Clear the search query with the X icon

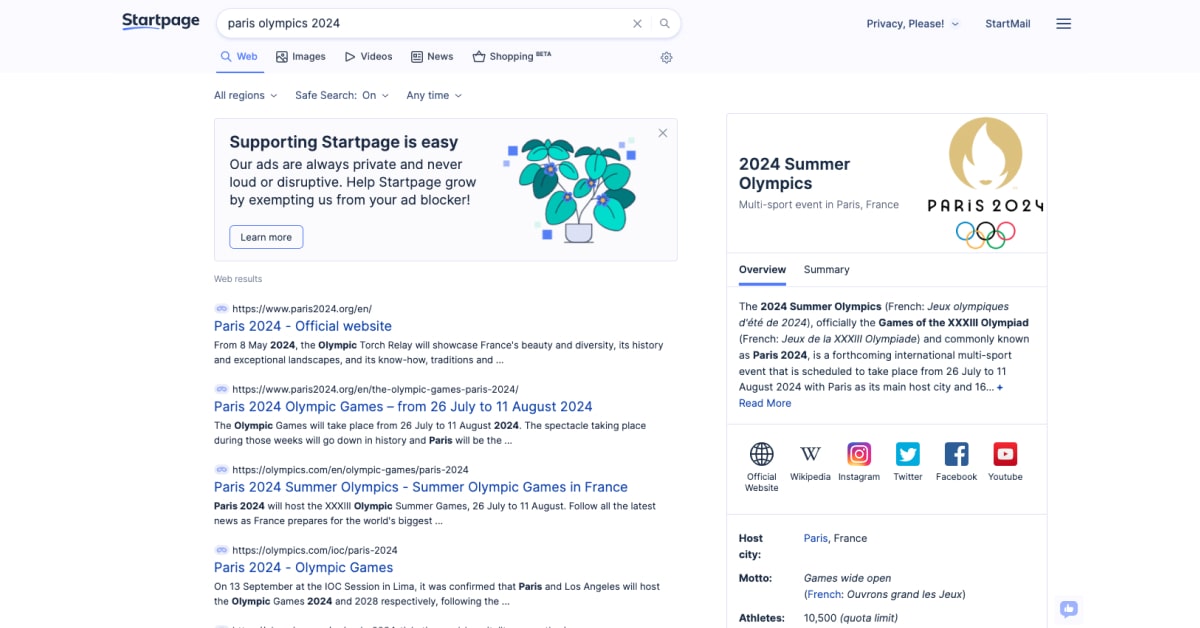pyautogui.click(x=637, y=22)
